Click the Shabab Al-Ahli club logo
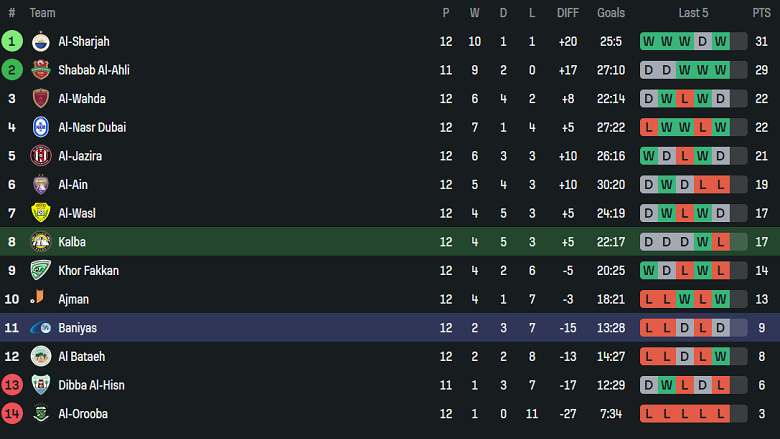The height and width of the screenshot is (439, 780). pos(40,70)
